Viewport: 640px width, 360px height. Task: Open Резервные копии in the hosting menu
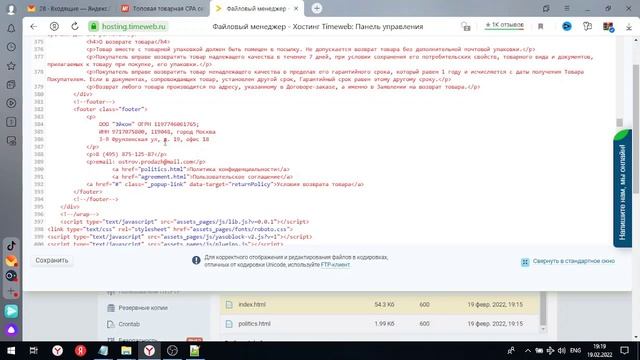click(143, 308)
